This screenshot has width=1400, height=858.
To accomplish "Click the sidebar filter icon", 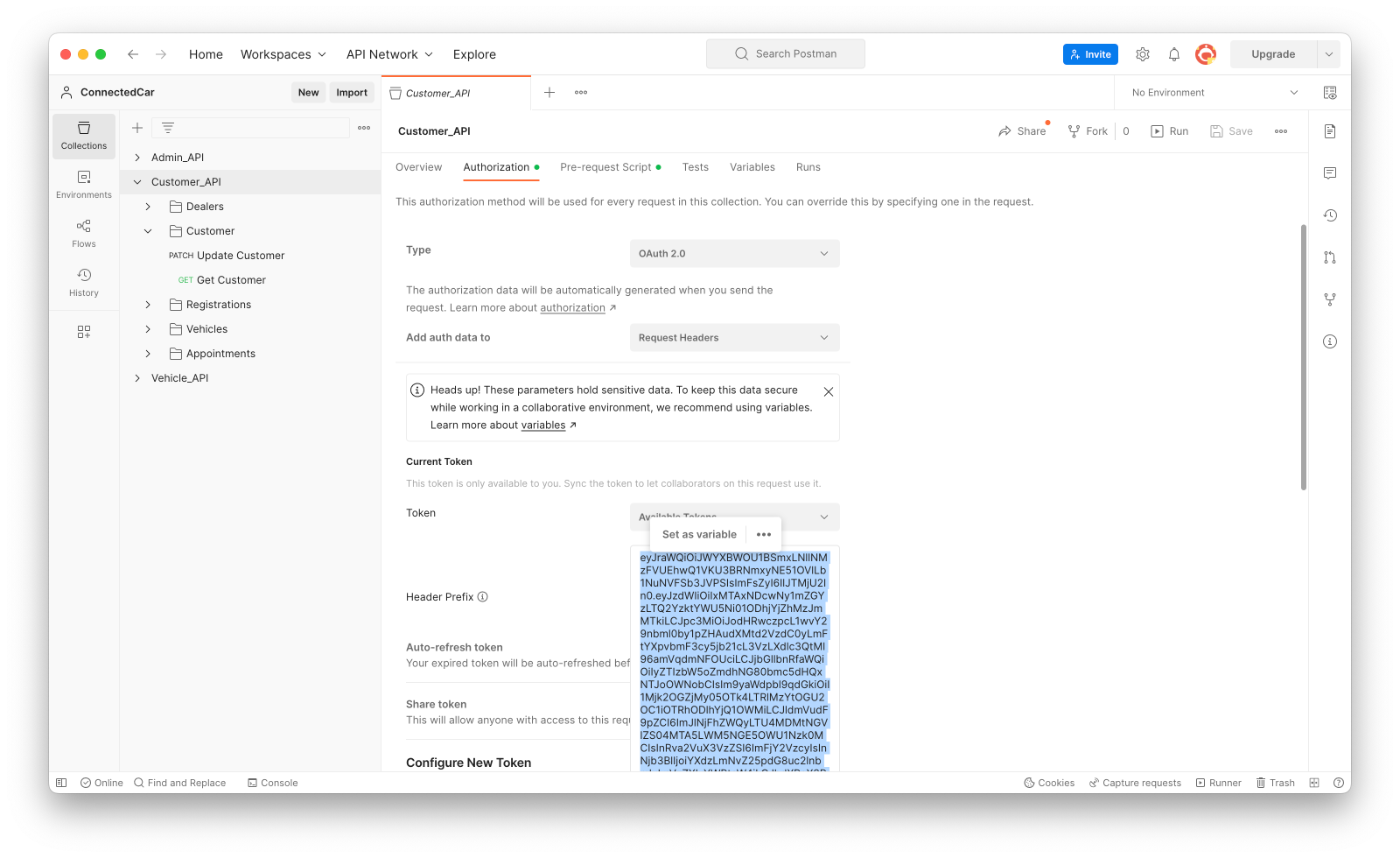I will coord(168,128).
